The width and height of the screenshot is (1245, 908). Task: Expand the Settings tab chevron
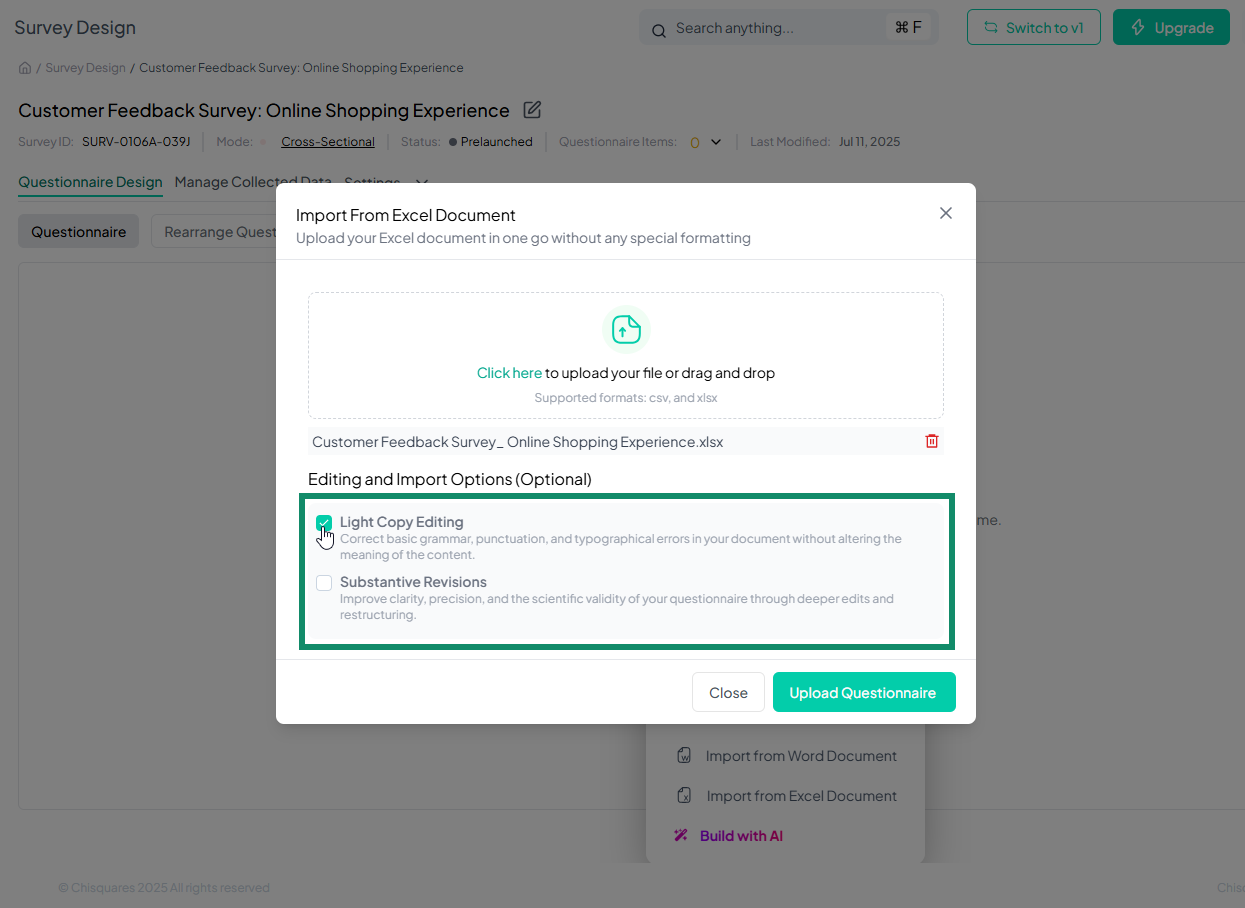[421, 182]
